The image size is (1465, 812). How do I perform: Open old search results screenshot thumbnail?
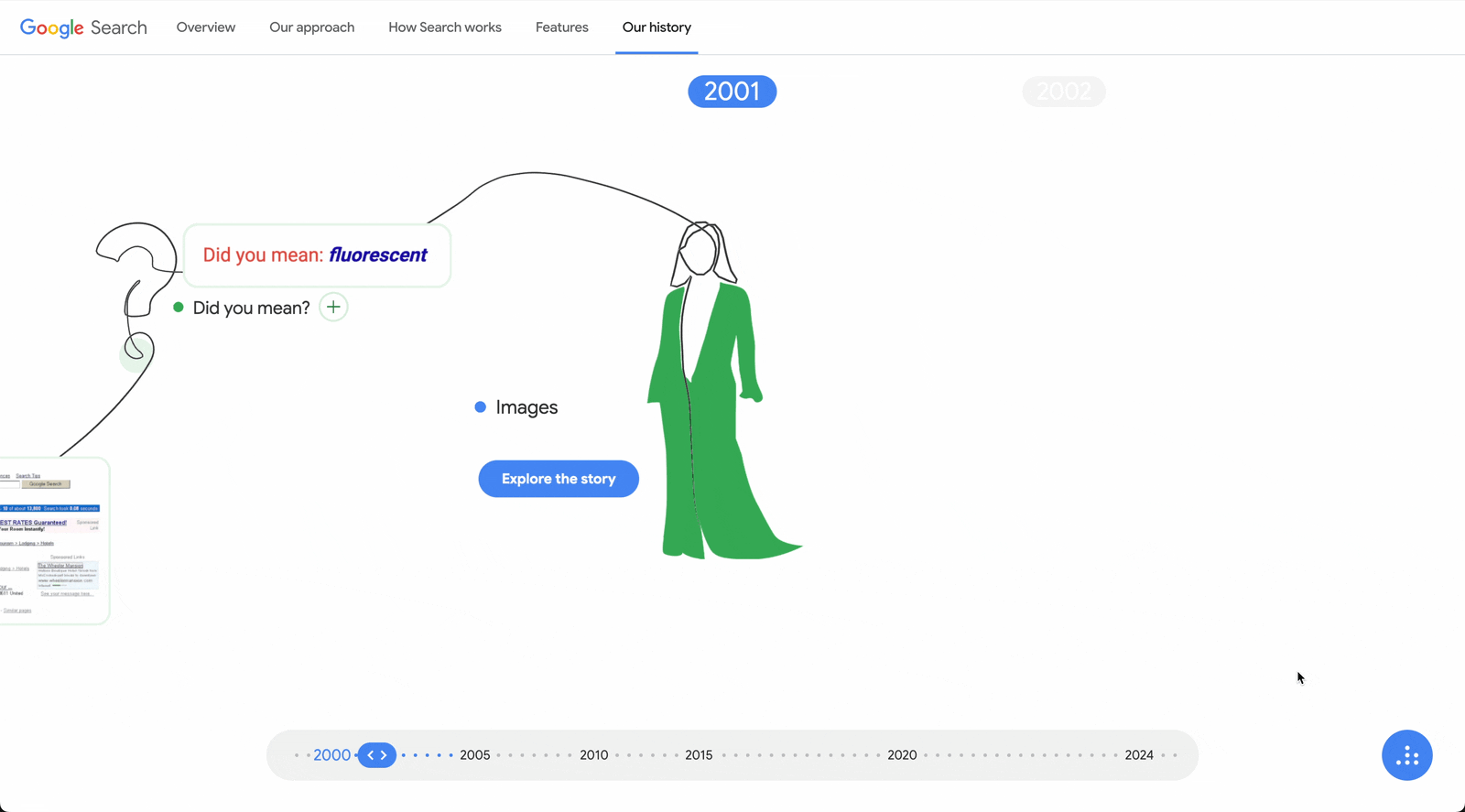tap(53, 541)
